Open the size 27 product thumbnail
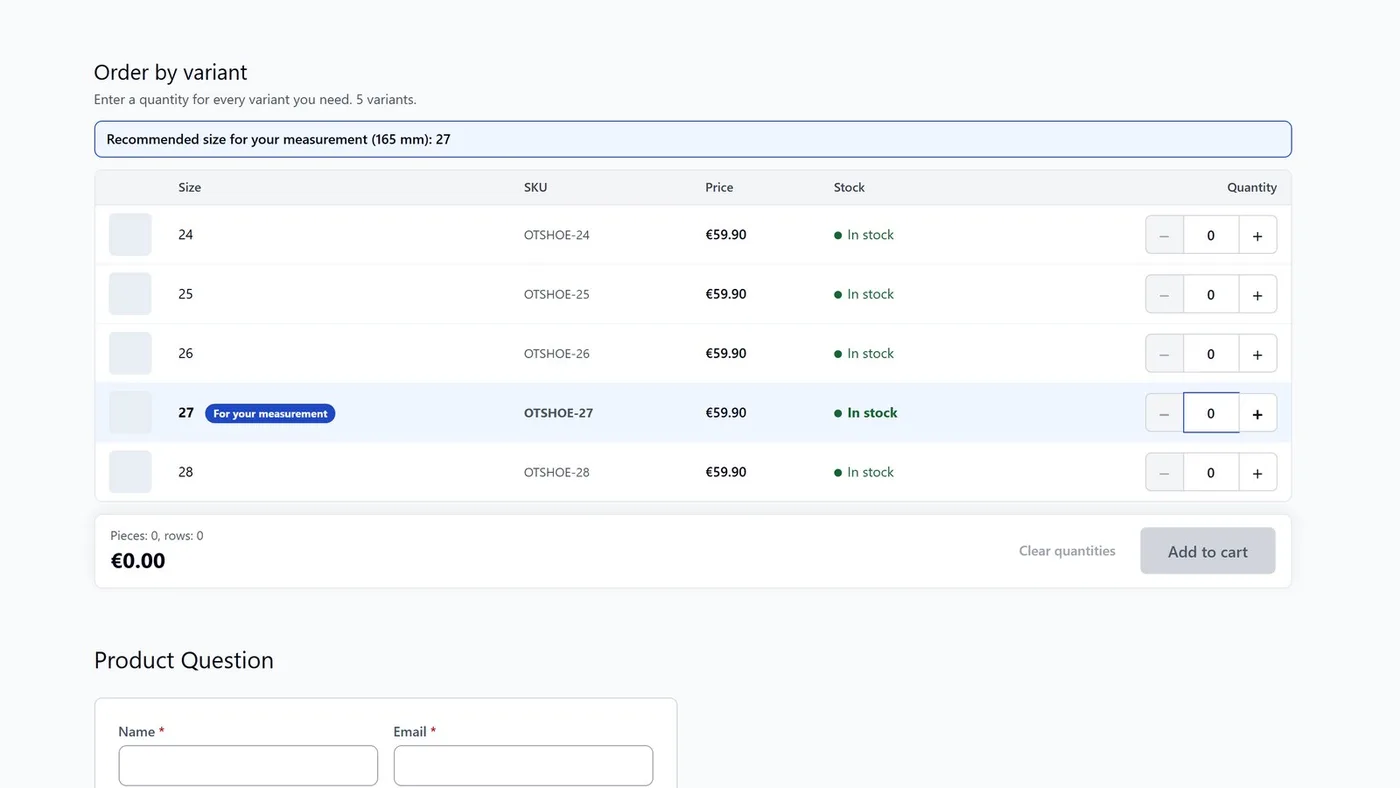 click(x=130, y=412)
